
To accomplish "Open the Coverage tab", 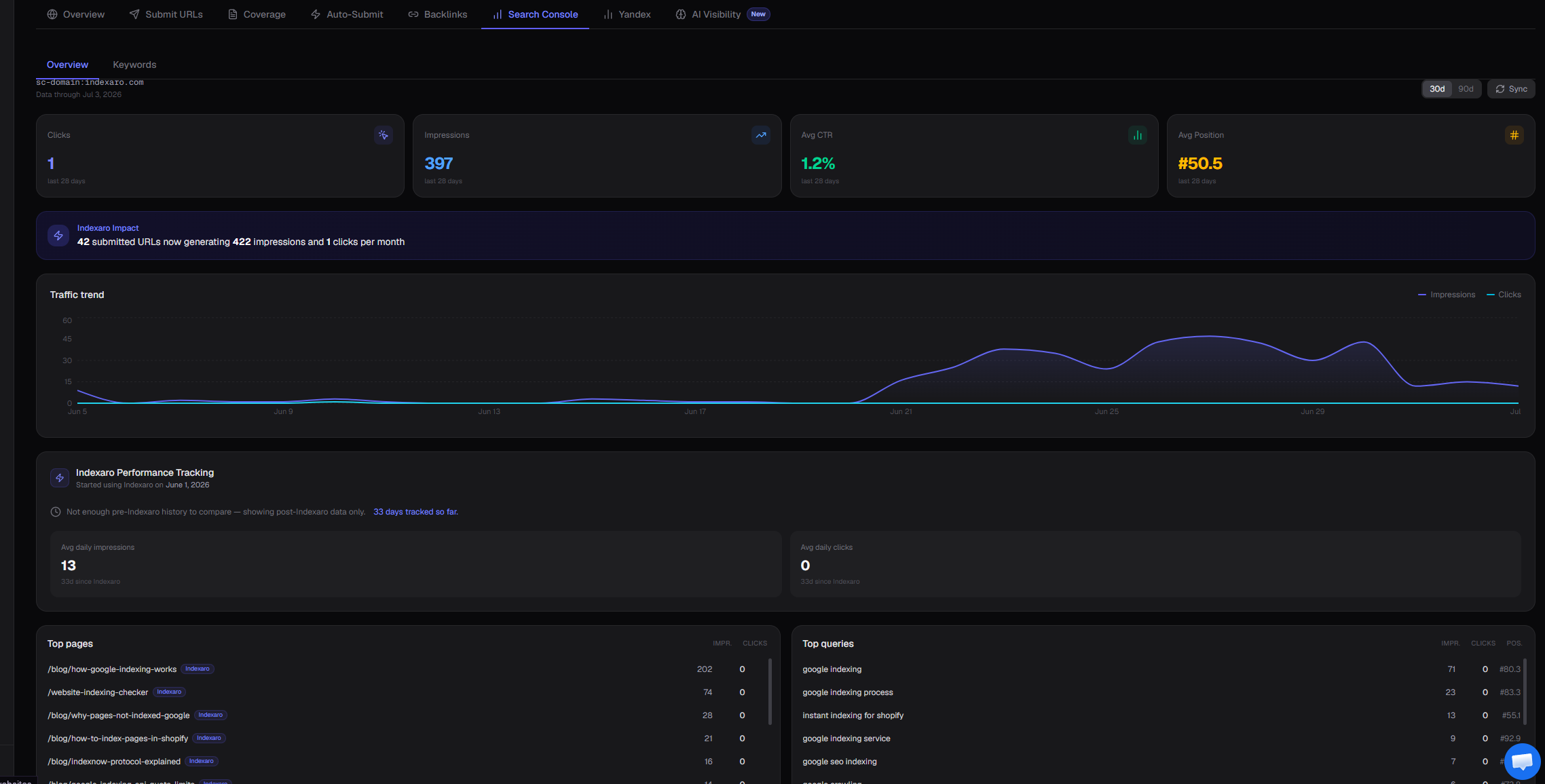I will (x=257, y=14).
